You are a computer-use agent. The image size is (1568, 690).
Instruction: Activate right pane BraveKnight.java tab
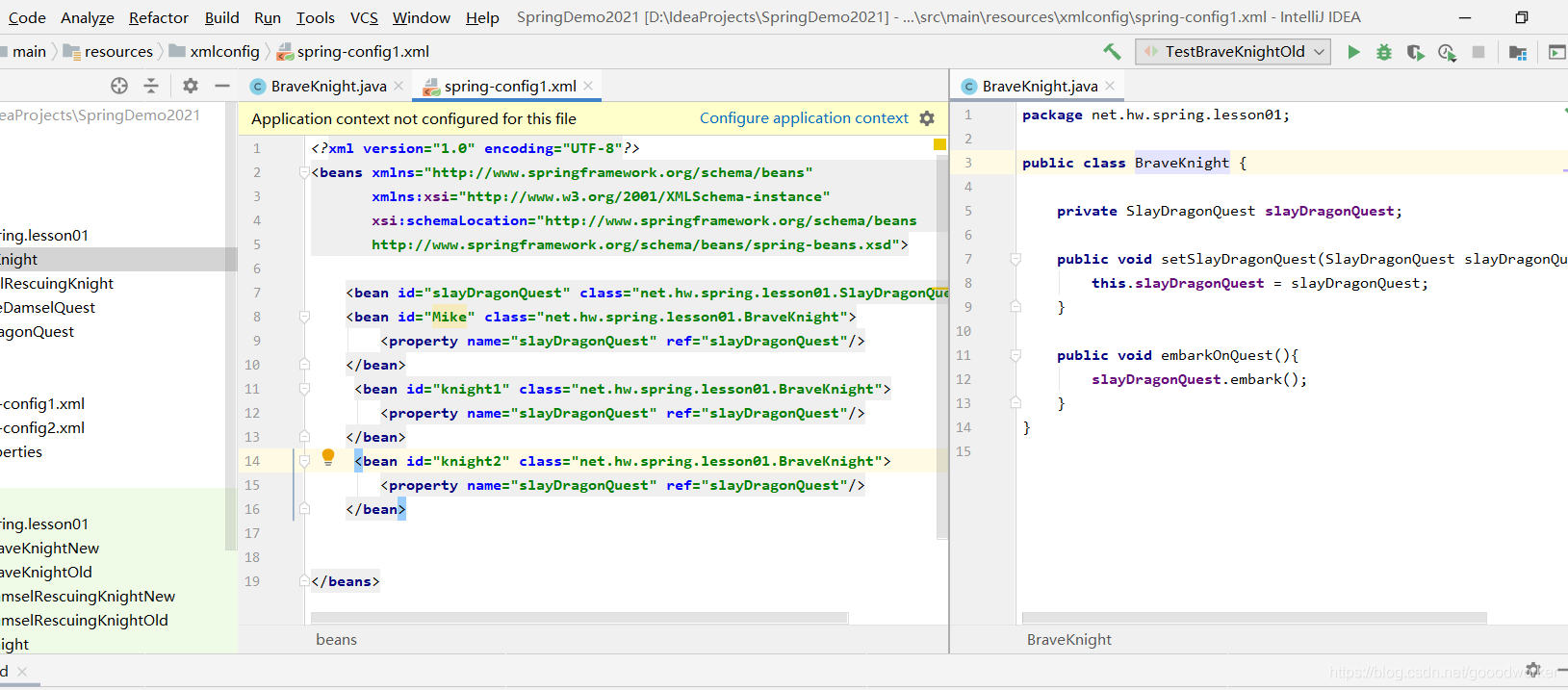click(1040, 86)
